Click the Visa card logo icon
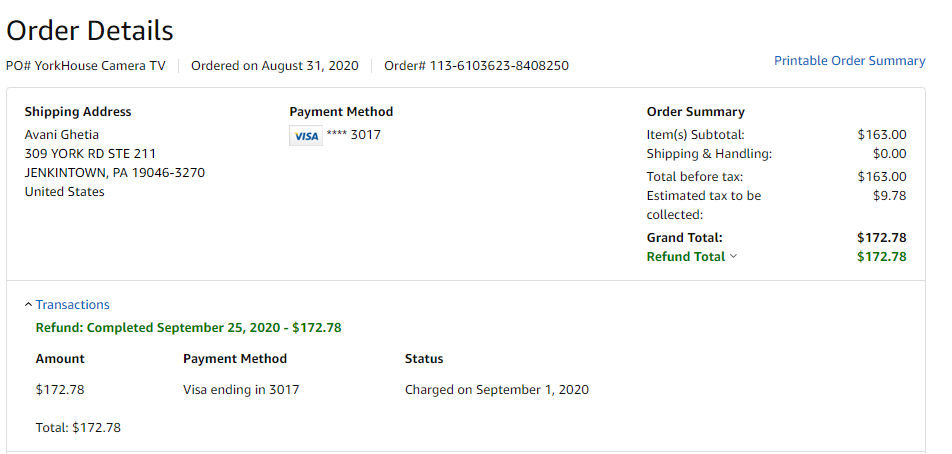 tap(306, 136)
